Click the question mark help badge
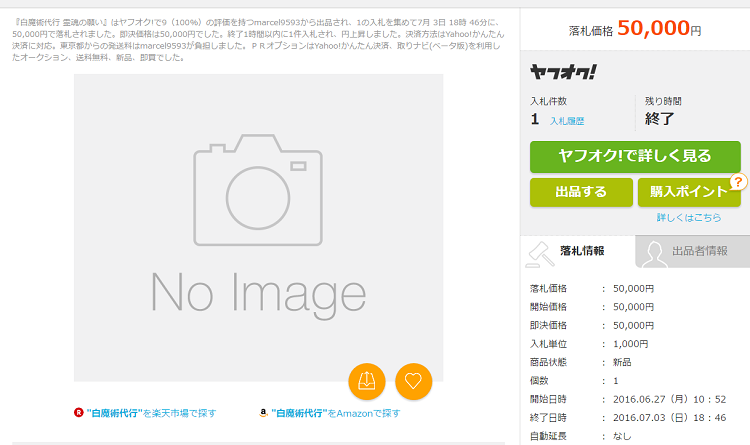 [739, 181]
